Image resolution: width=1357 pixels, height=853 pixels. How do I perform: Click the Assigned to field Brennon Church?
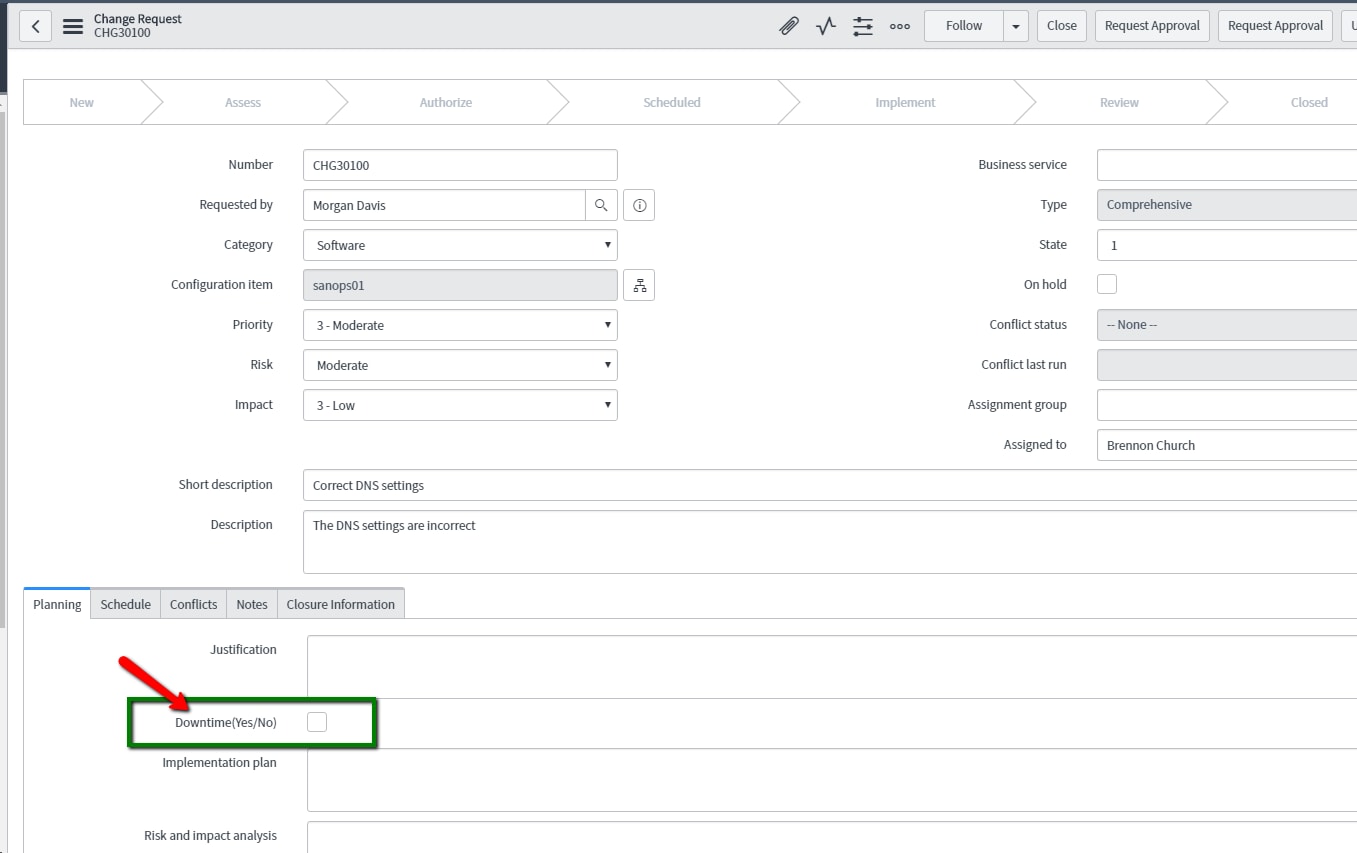point(1227,445)
